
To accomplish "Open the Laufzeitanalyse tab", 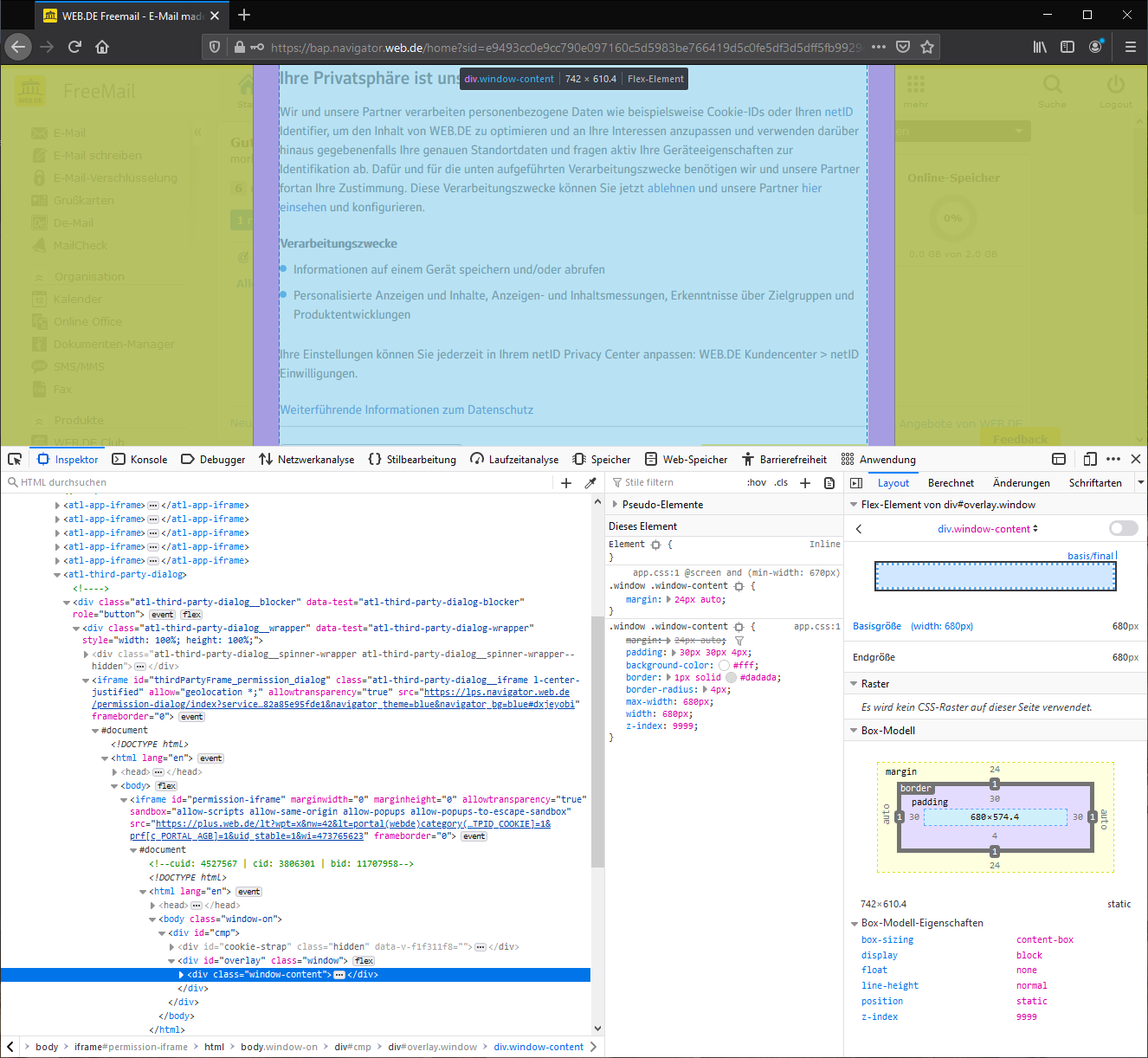I will (x=514, y=459).
